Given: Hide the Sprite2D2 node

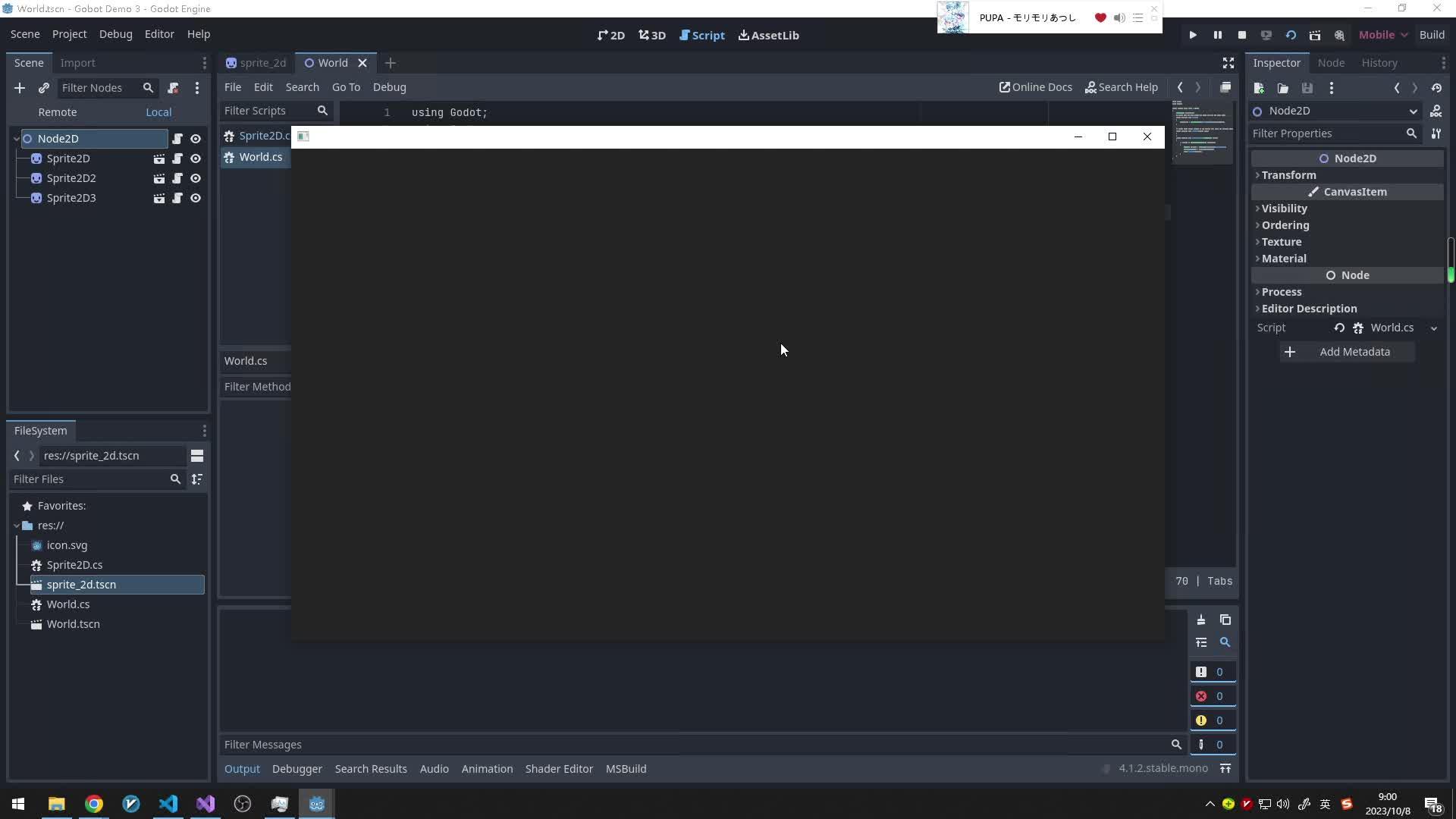Looking at the screenshot, I should pyautogui.click(x=196, y=178).
